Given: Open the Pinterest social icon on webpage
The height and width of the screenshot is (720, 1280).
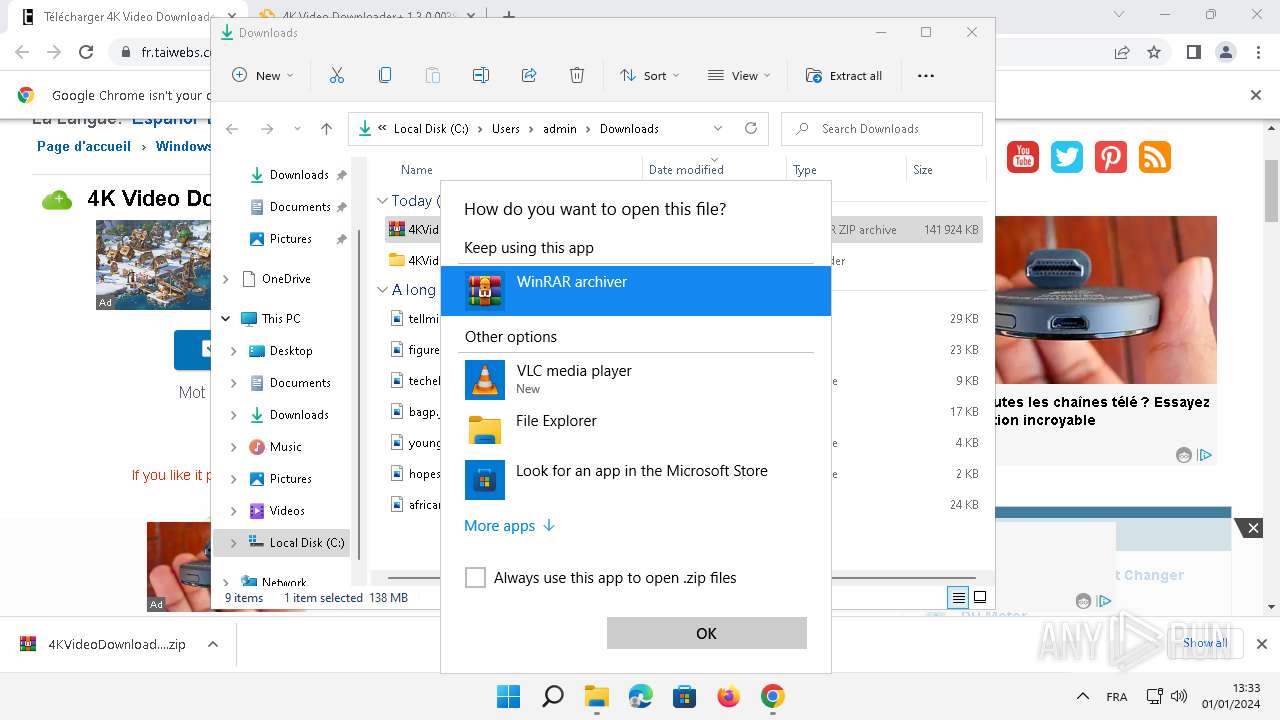Looking at the screenshot, I should click(x=1111, y=157).
